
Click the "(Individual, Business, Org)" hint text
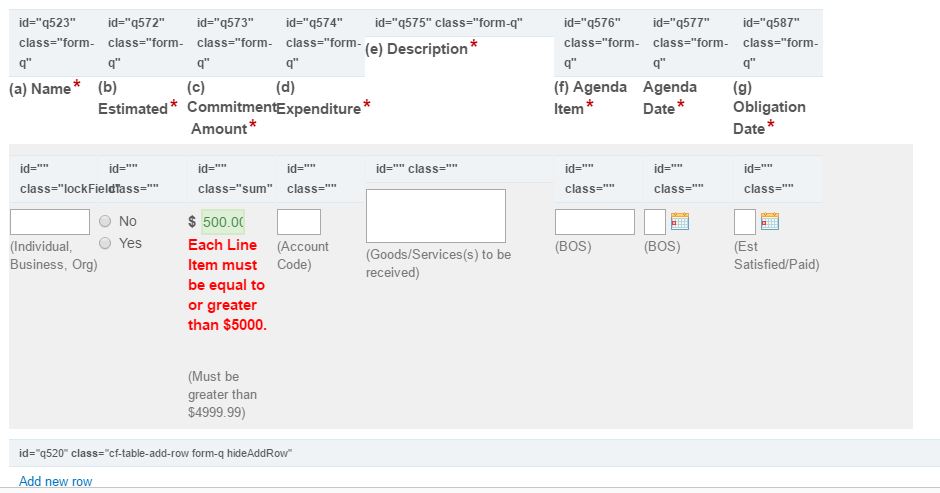coord(54,255)
